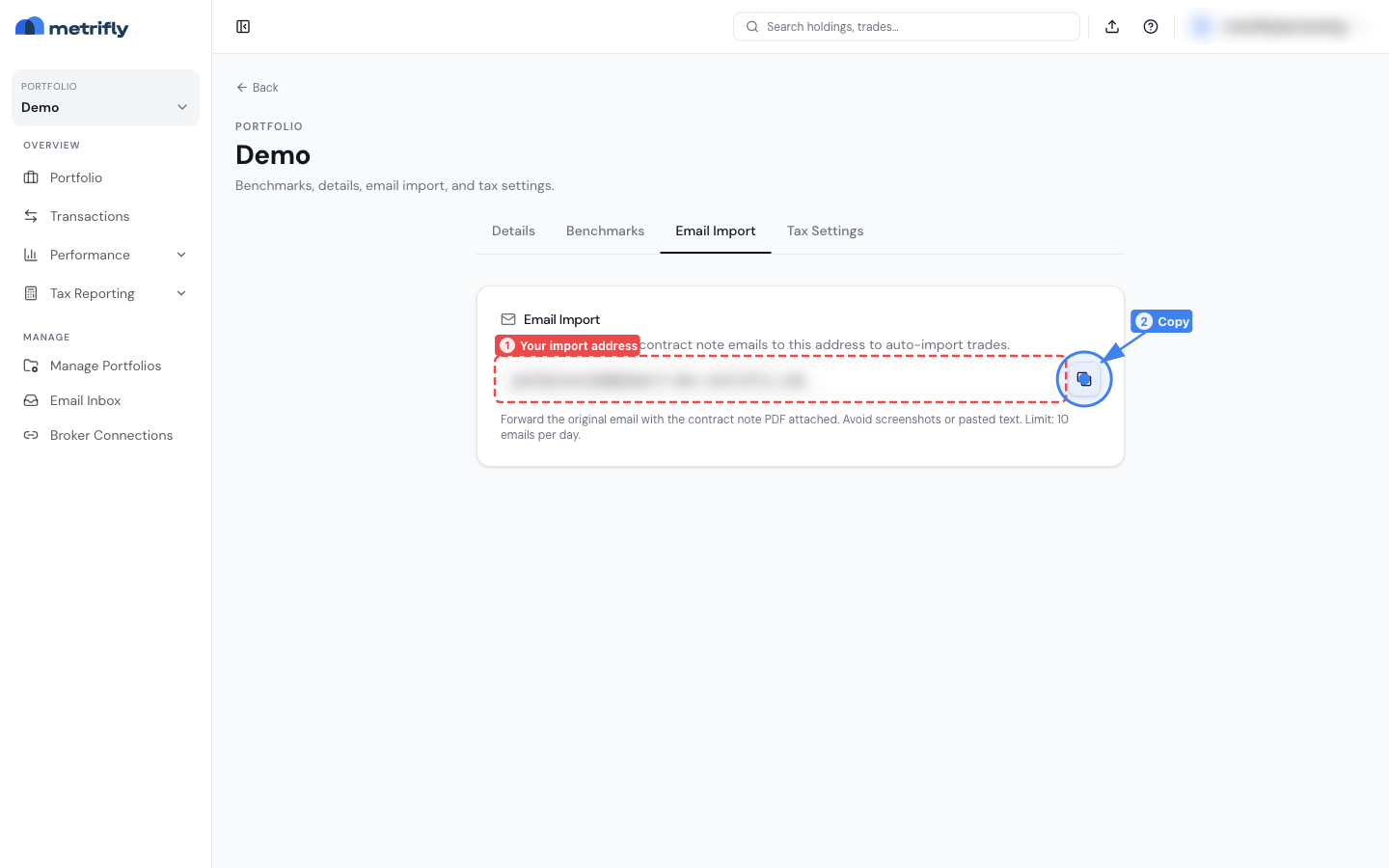Go back using the Back link

(258, 87)
